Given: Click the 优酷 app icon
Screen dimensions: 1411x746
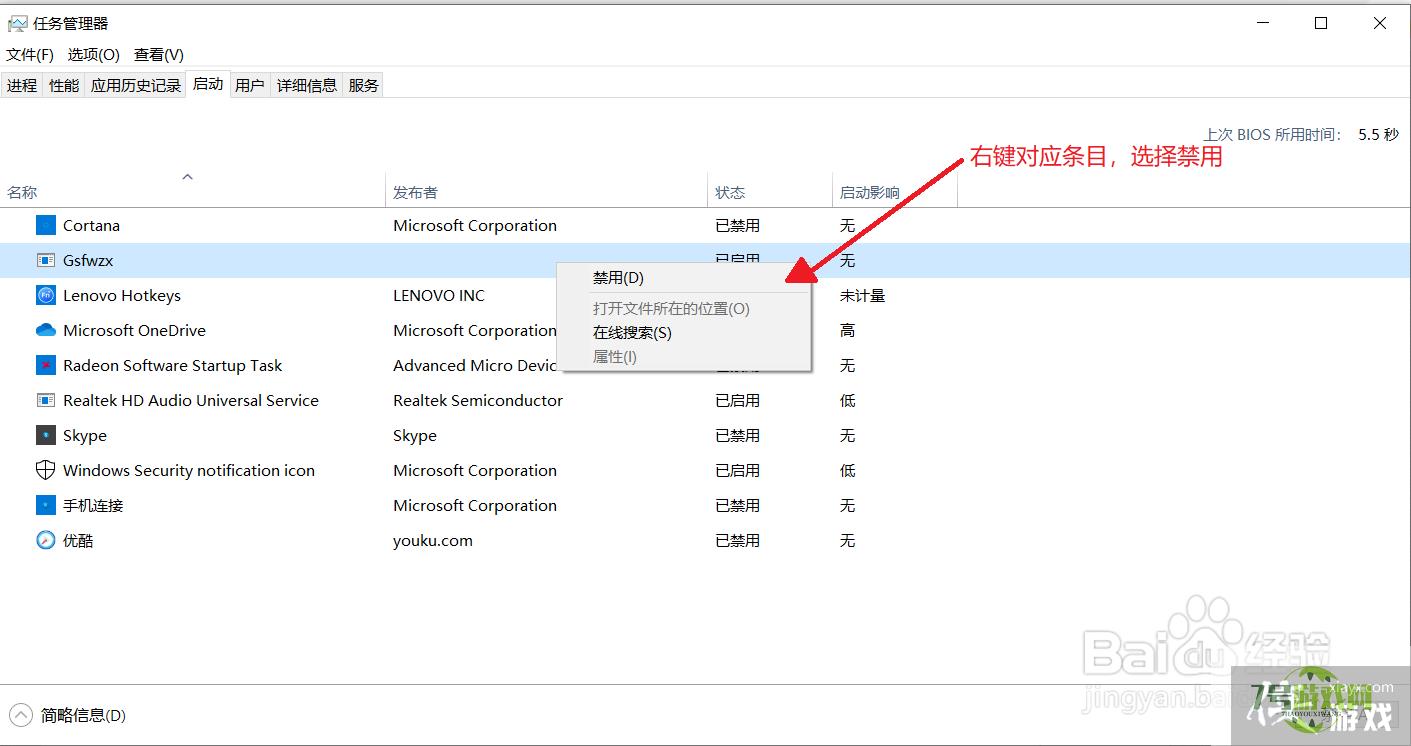Looking at the screenshot, I should click(x=45, y=540).
